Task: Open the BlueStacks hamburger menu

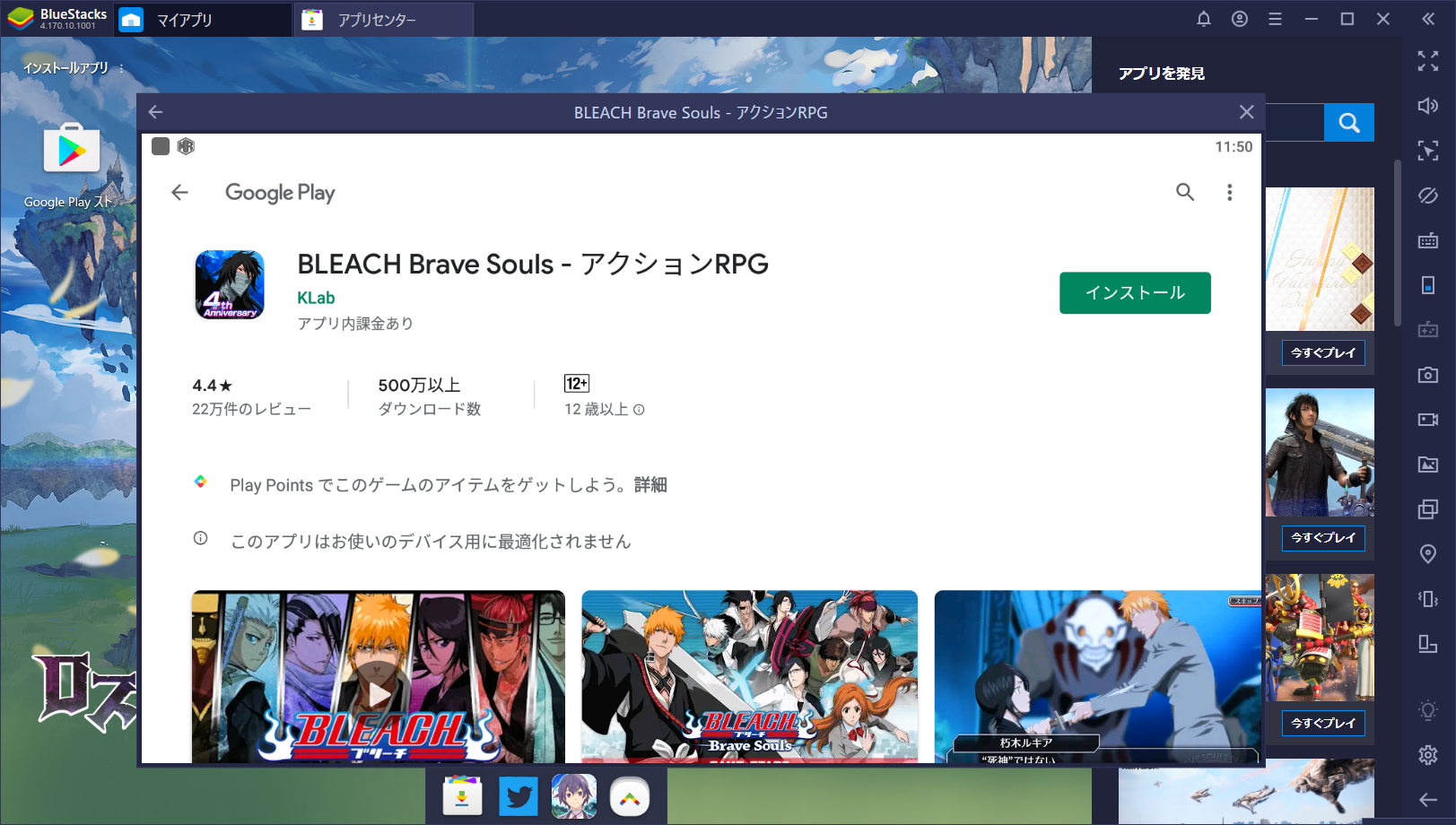Action: (1275, 19)
